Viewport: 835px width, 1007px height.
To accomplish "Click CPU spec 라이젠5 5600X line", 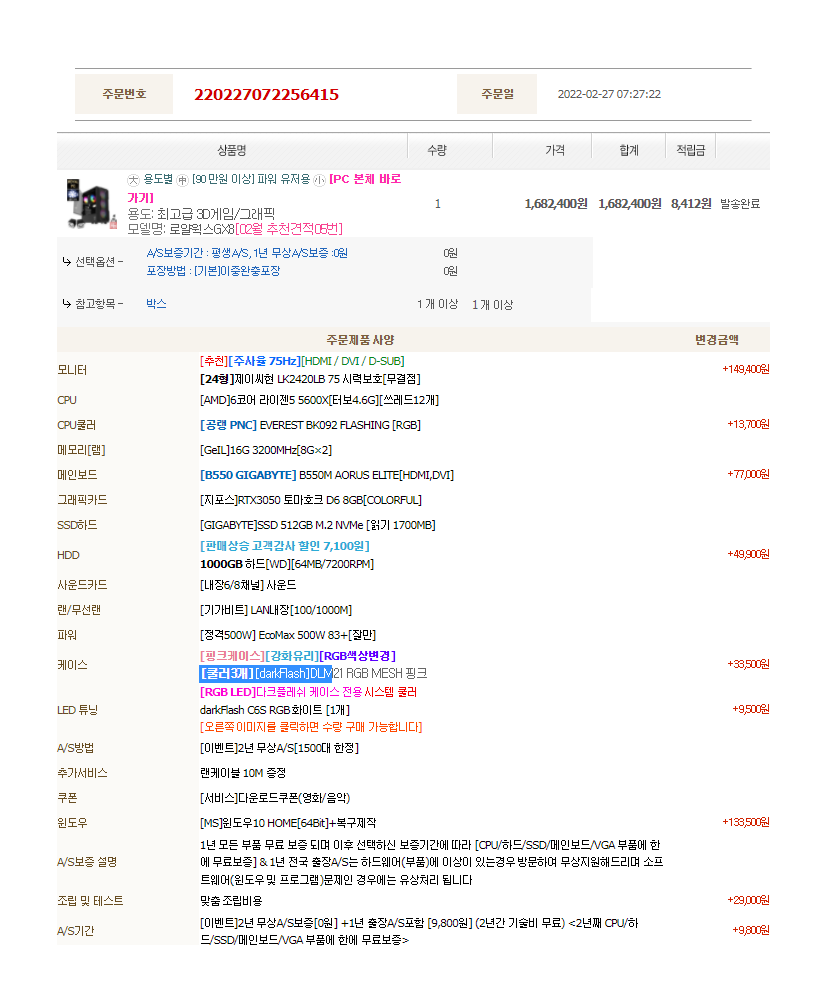I will tap(320, 400).
